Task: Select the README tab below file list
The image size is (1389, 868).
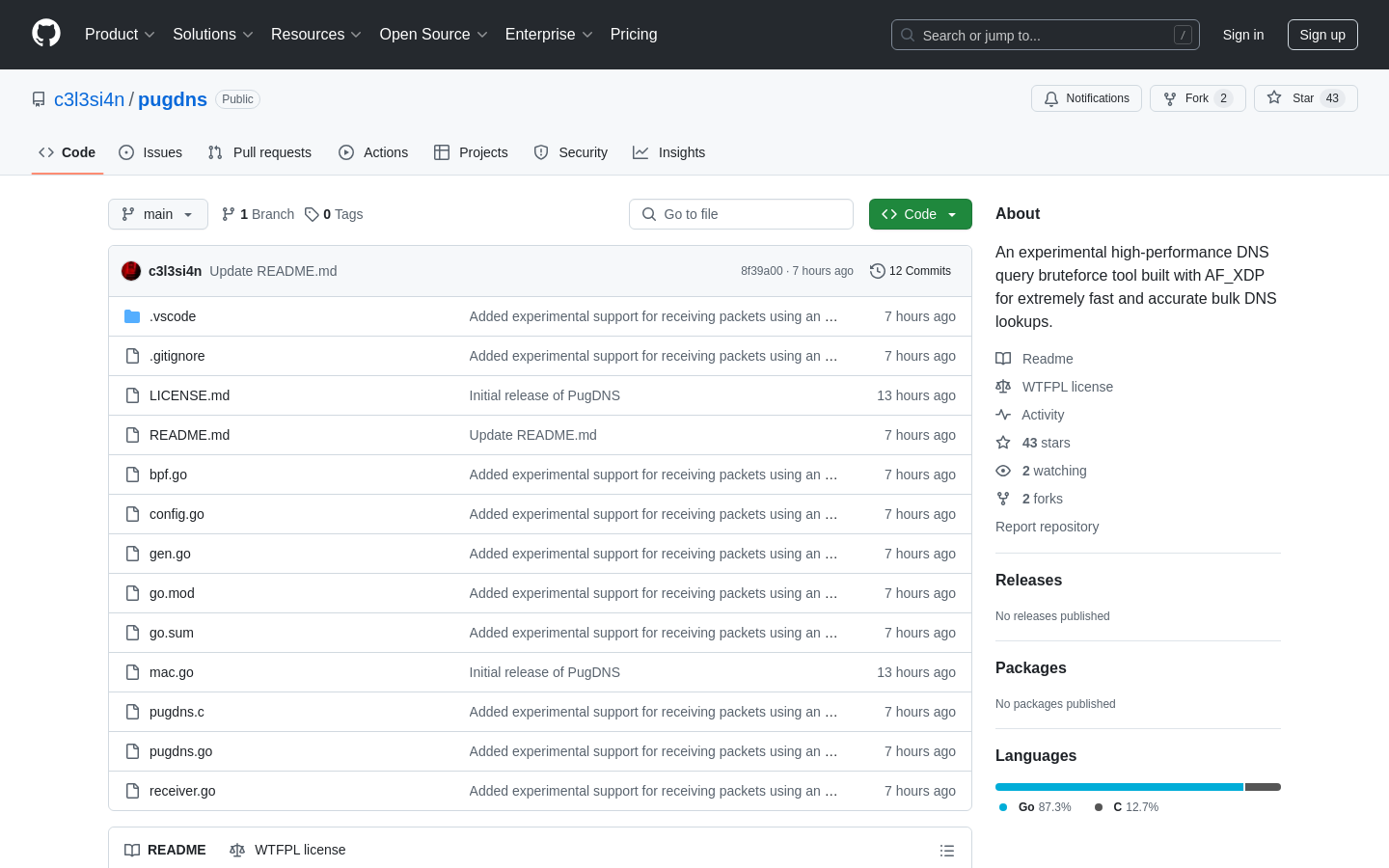Action: click(165, 850)
